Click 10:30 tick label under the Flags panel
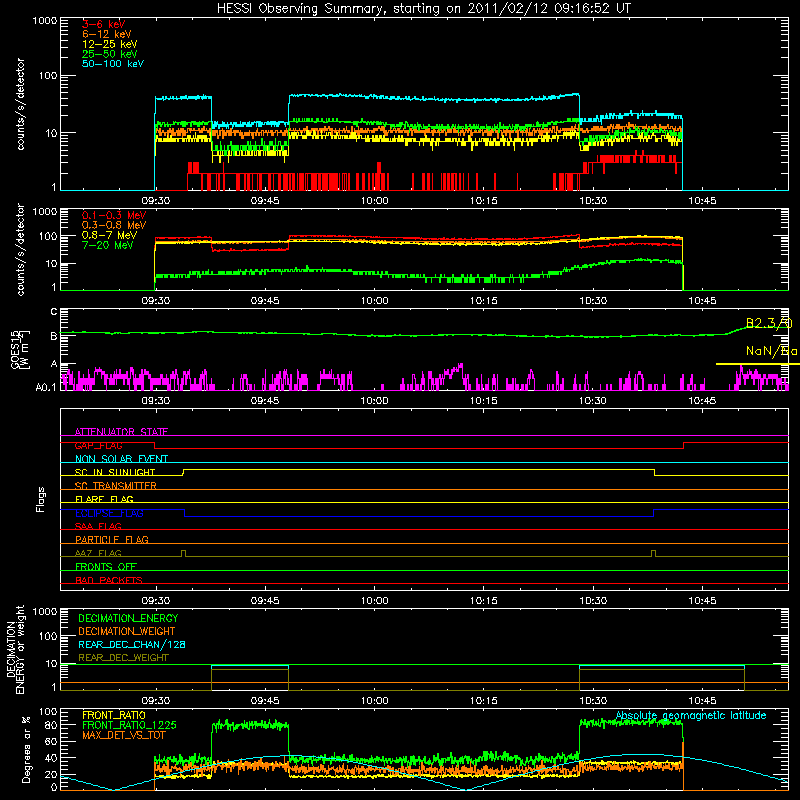This screenshot has height=800, width=800. 593,601
